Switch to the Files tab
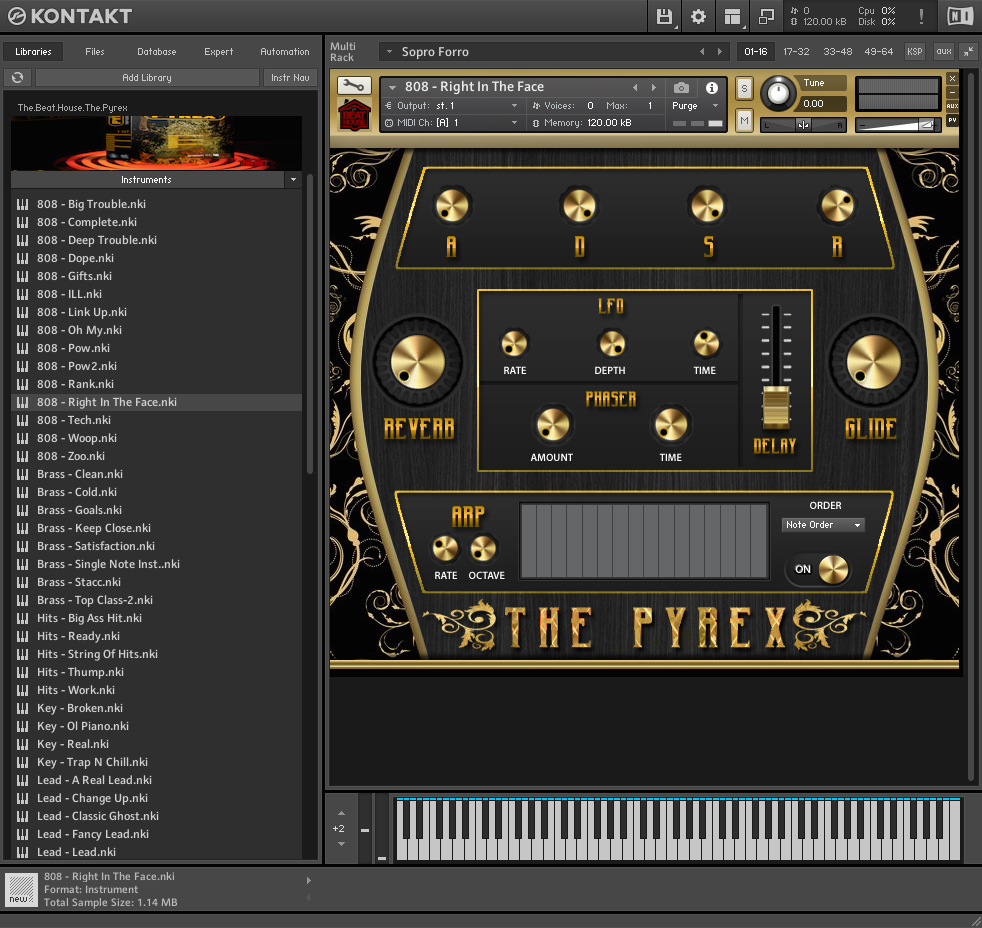This screenshot has width=982, height=928. 95,52
